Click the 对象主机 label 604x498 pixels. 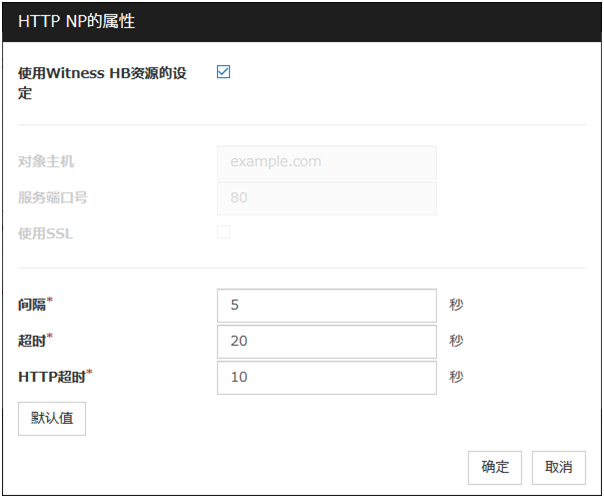click(46, 161)
